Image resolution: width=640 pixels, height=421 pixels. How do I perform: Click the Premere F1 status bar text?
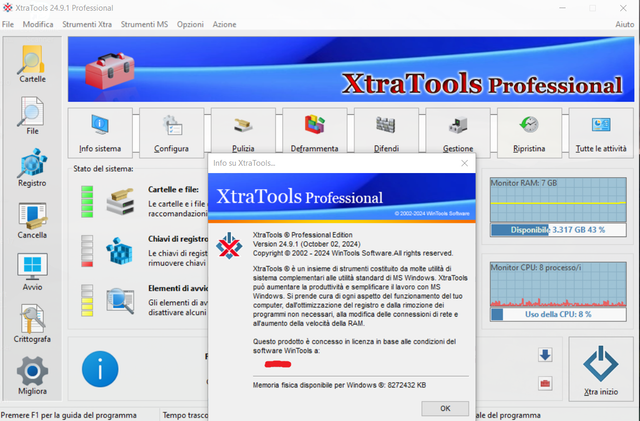point(69,415)
